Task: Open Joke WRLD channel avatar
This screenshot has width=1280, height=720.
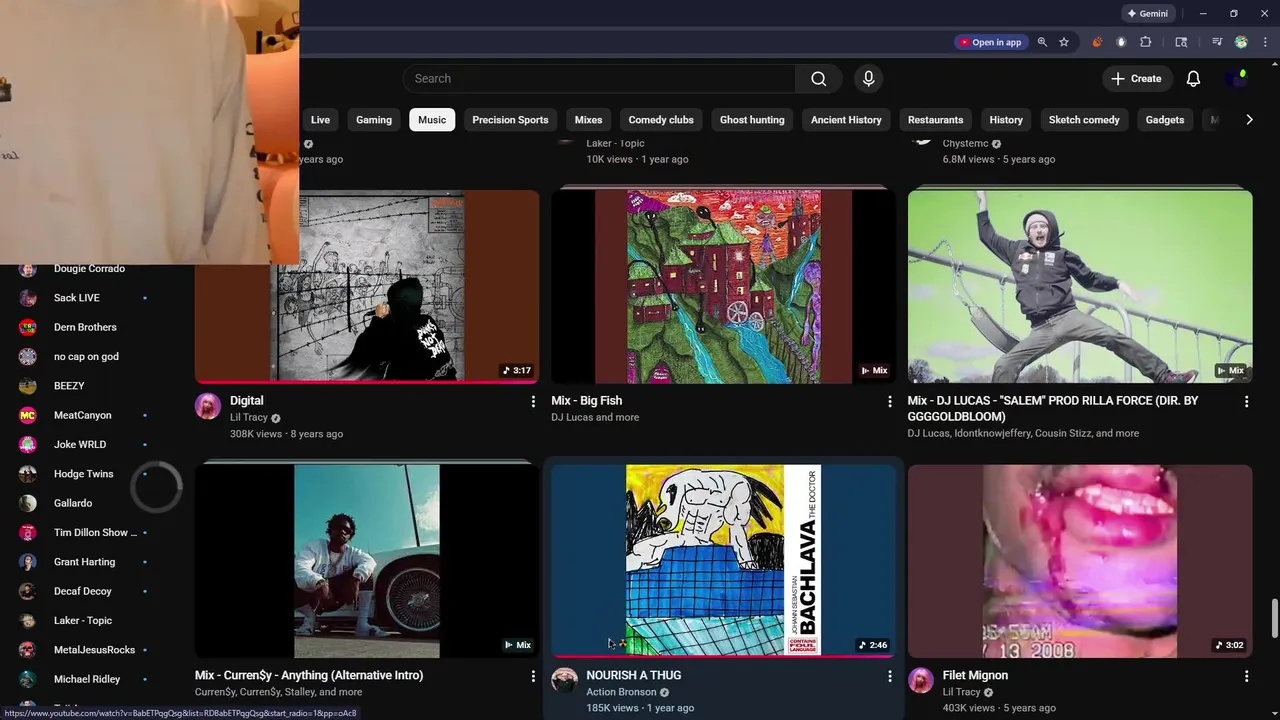Action: tap(28, 444)
